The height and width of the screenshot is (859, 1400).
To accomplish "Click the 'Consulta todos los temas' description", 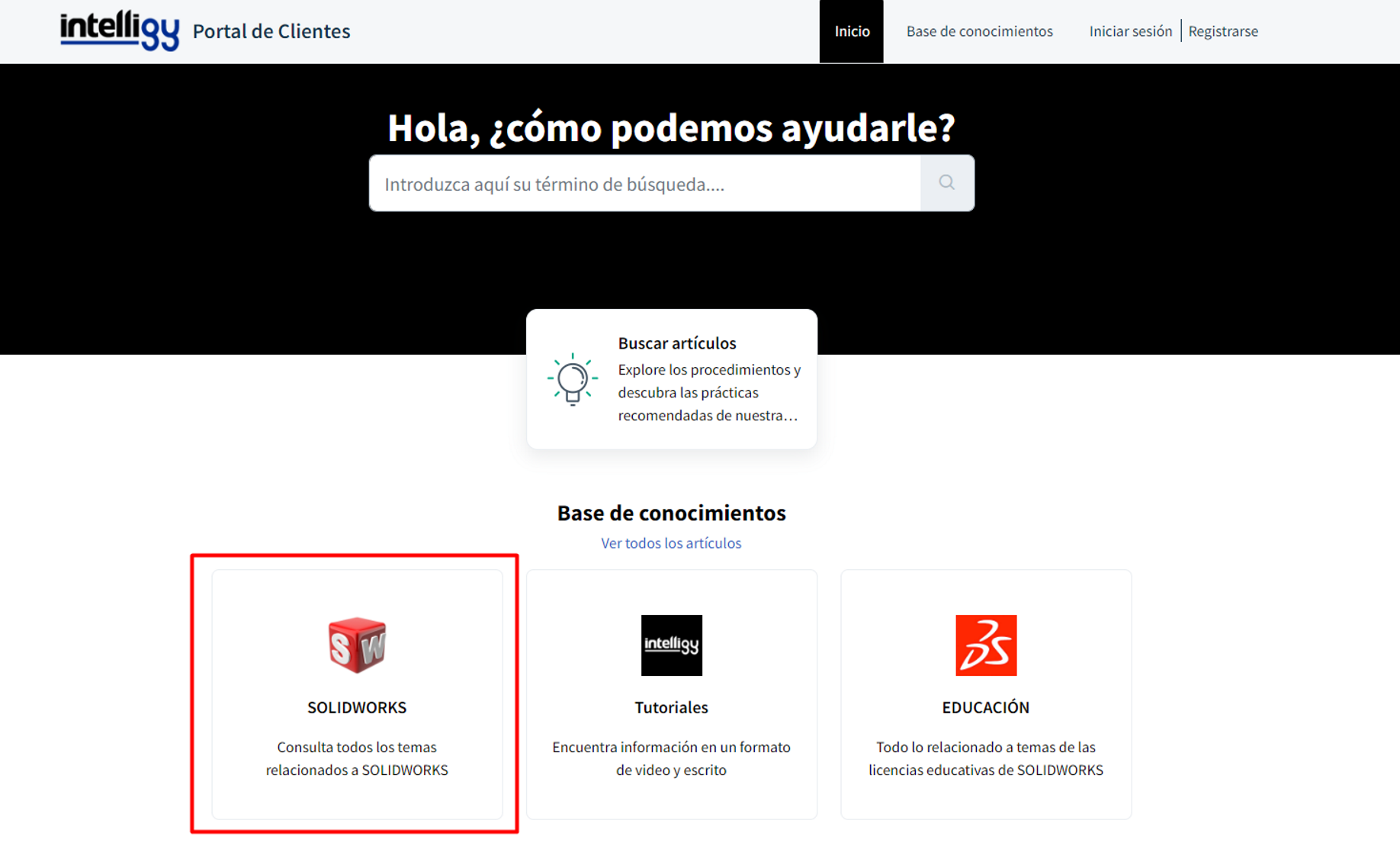I will (x=357, y=758).
